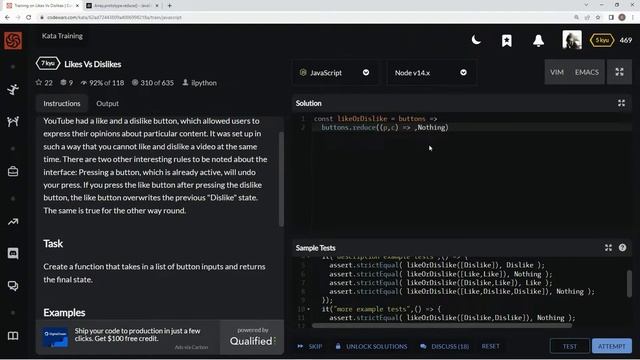Toggle dark mode moon icon

coord(476,40)
